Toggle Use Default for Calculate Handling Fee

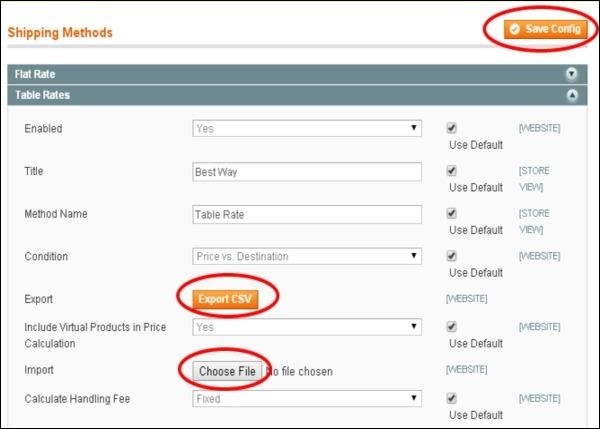coord(452,397)
